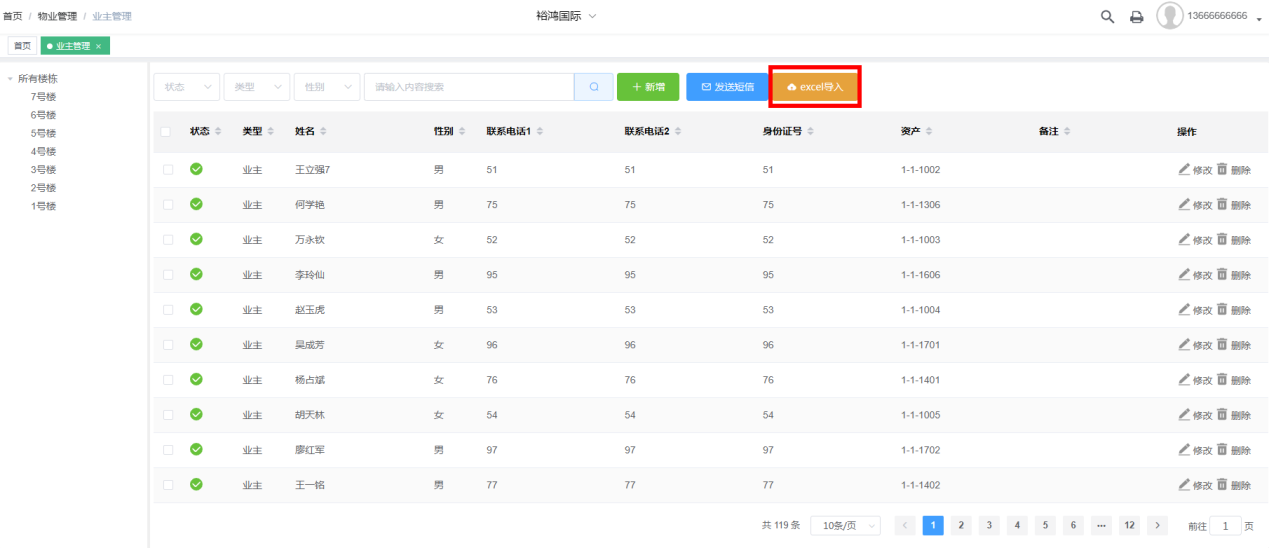Image resolution: width=1269 pixels, height=548 pixels.
Task: Open the 状态 filter dropdown
Action: click(186, 87)
